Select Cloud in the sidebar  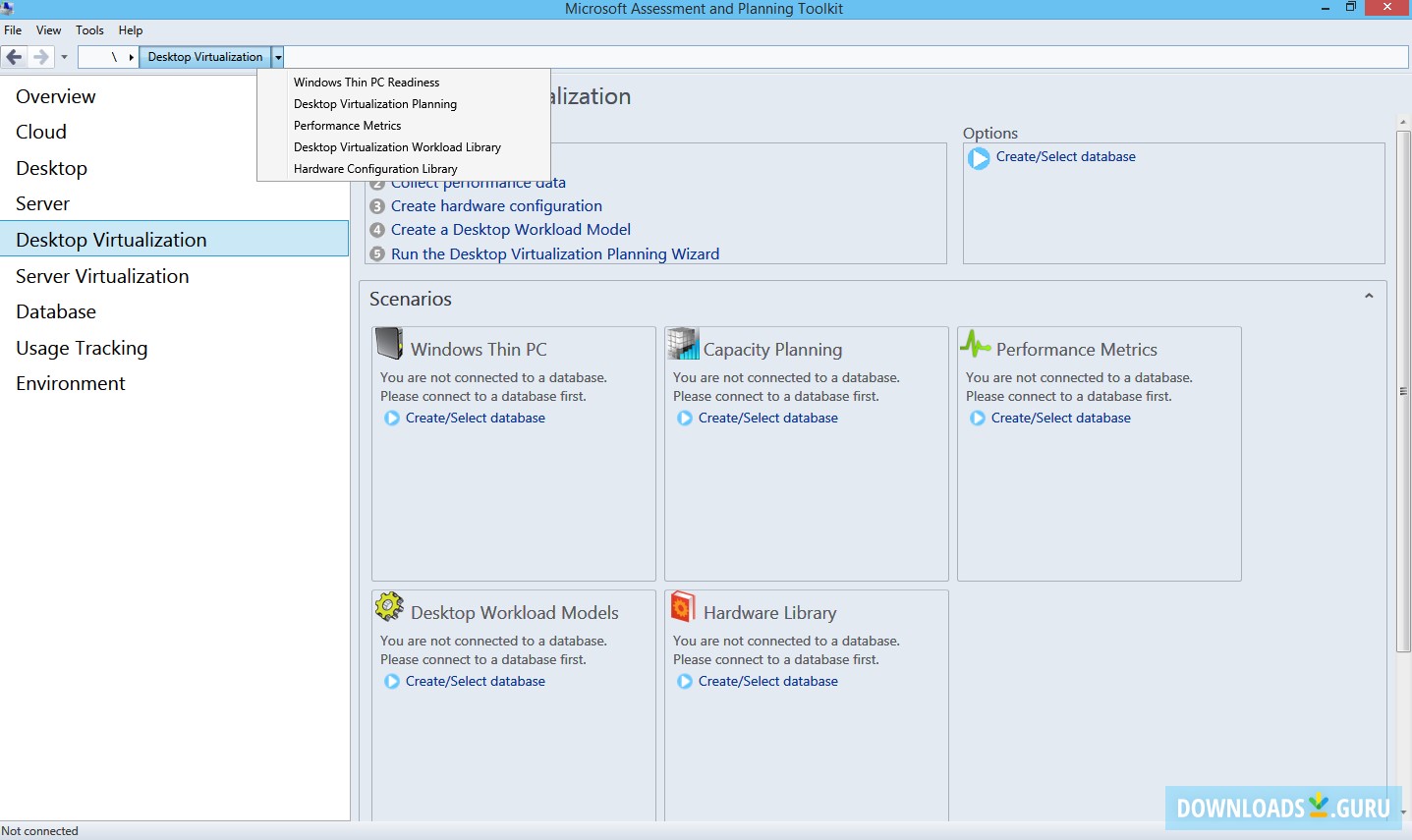click(x=41, y=132)
